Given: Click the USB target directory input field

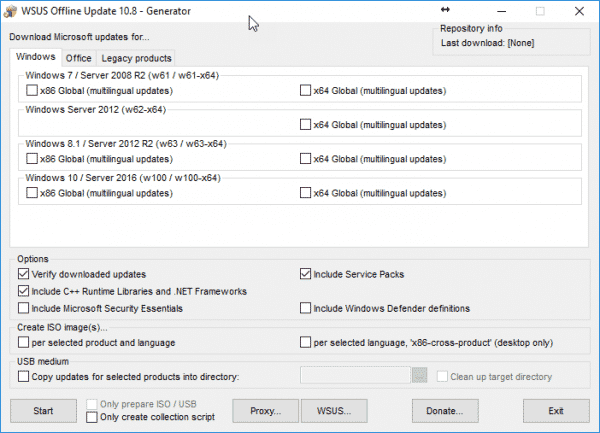Looking at the screenshot, I should coord(355,376).
